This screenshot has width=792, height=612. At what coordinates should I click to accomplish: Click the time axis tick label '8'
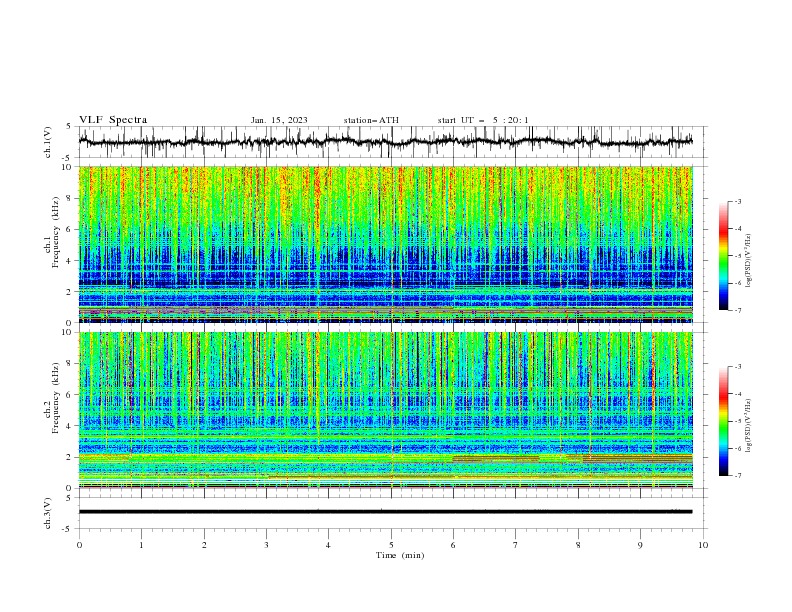point(578,545)
